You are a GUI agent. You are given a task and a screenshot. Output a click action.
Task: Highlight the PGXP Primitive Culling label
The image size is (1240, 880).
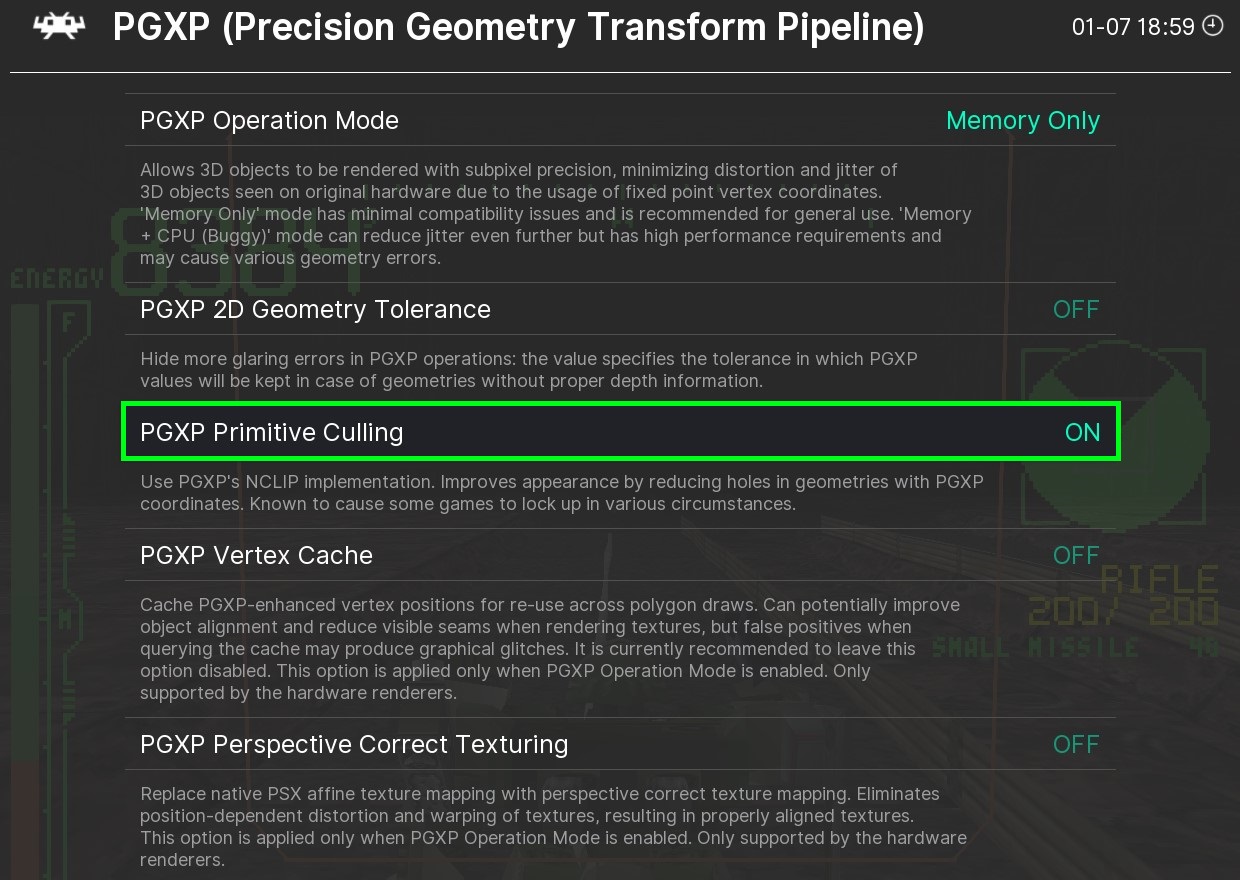(x=272, y=433)
